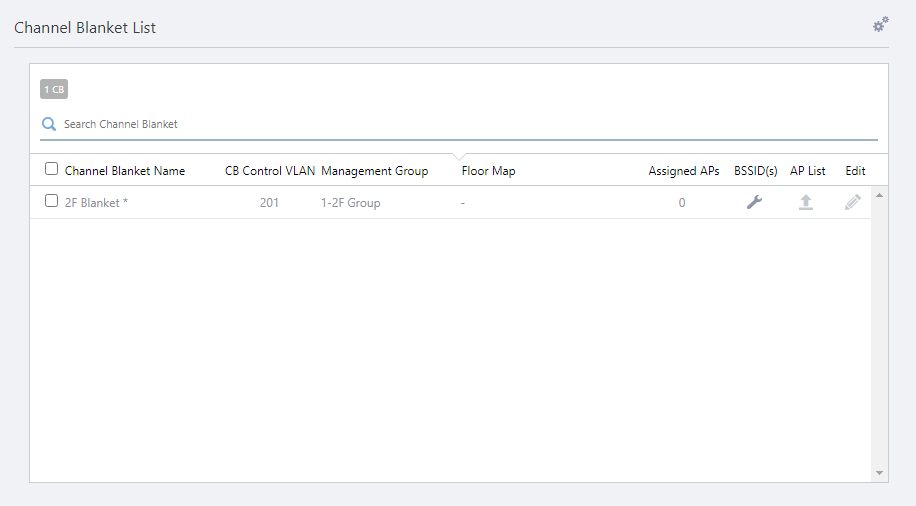Click the scrollbar up arrow
The height and width of the screenshot is (506, 916).
tap(880, 195)
